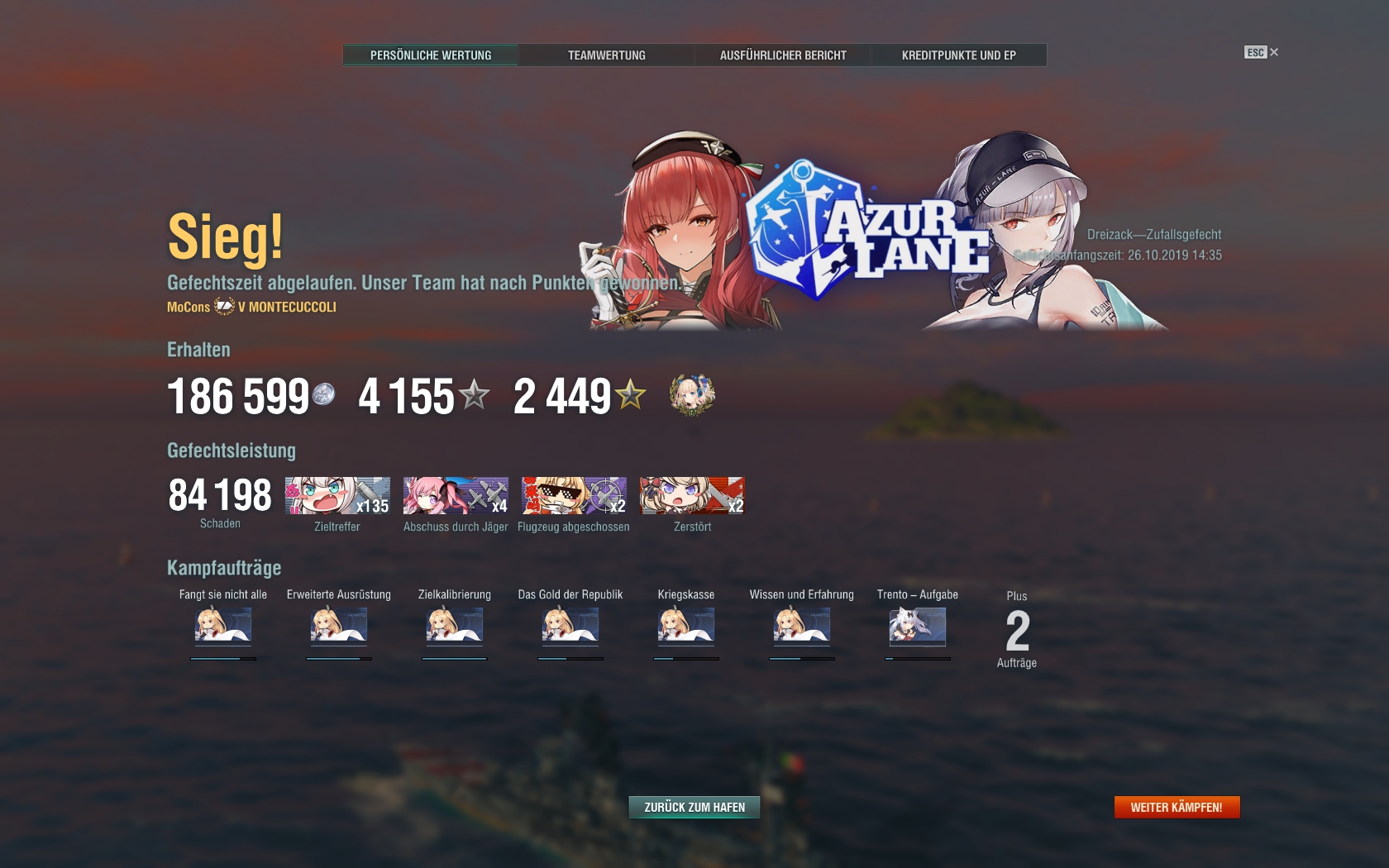Click the Zieltreffer x135 ribbon icon
The width and height of the screenshot is (1389, 868).
click(x=337, y=495)
